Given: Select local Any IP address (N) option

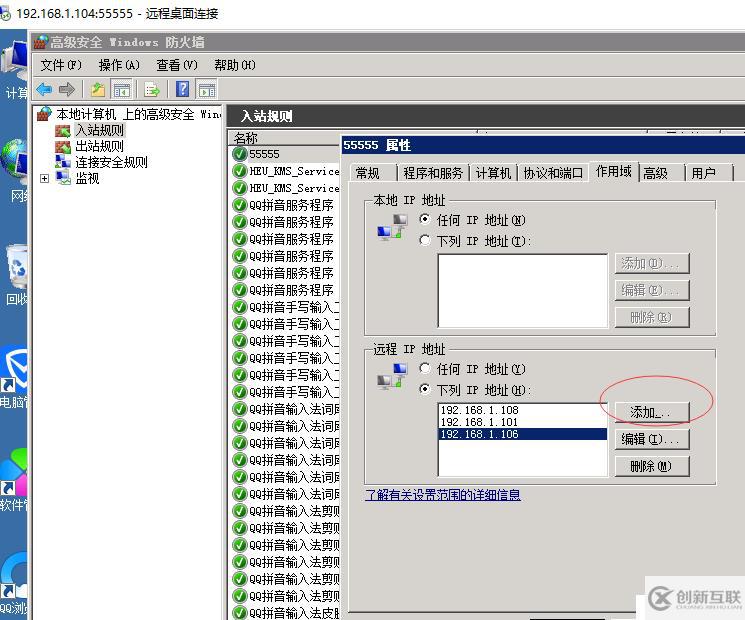Looking at the screenshot, I should click(425, 219).
